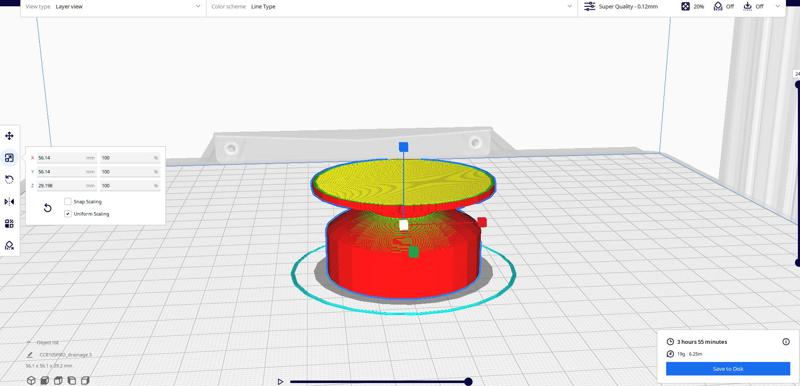Edit model name using the pencil icon
Screen dimensions: 800x386
30,354
